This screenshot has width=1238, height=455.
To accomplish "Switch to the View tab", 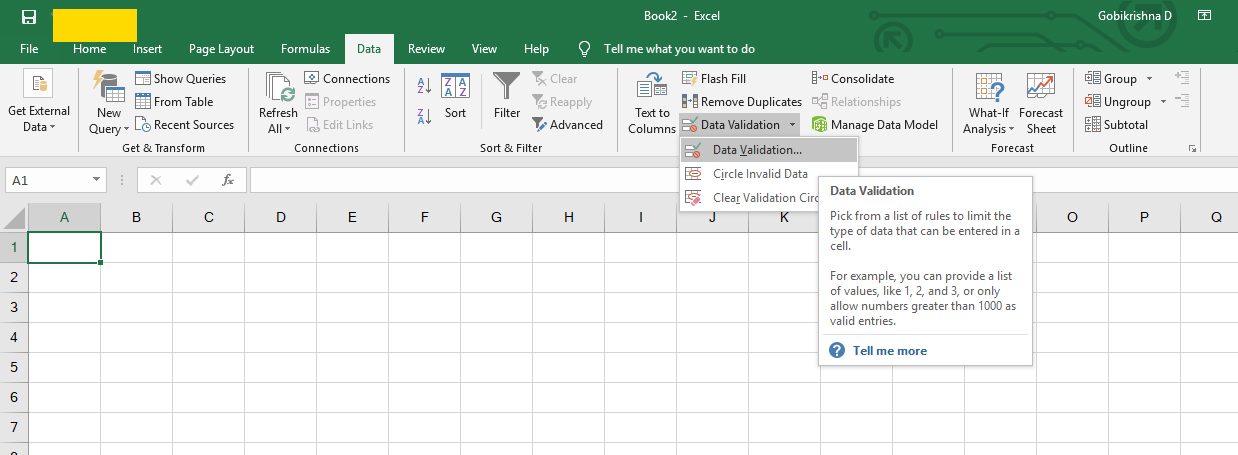I will tap(484, 48).
